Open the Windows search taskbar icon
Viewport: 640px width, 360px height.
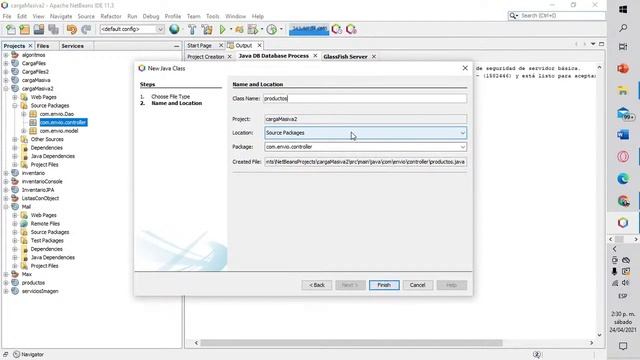[623, 28]
